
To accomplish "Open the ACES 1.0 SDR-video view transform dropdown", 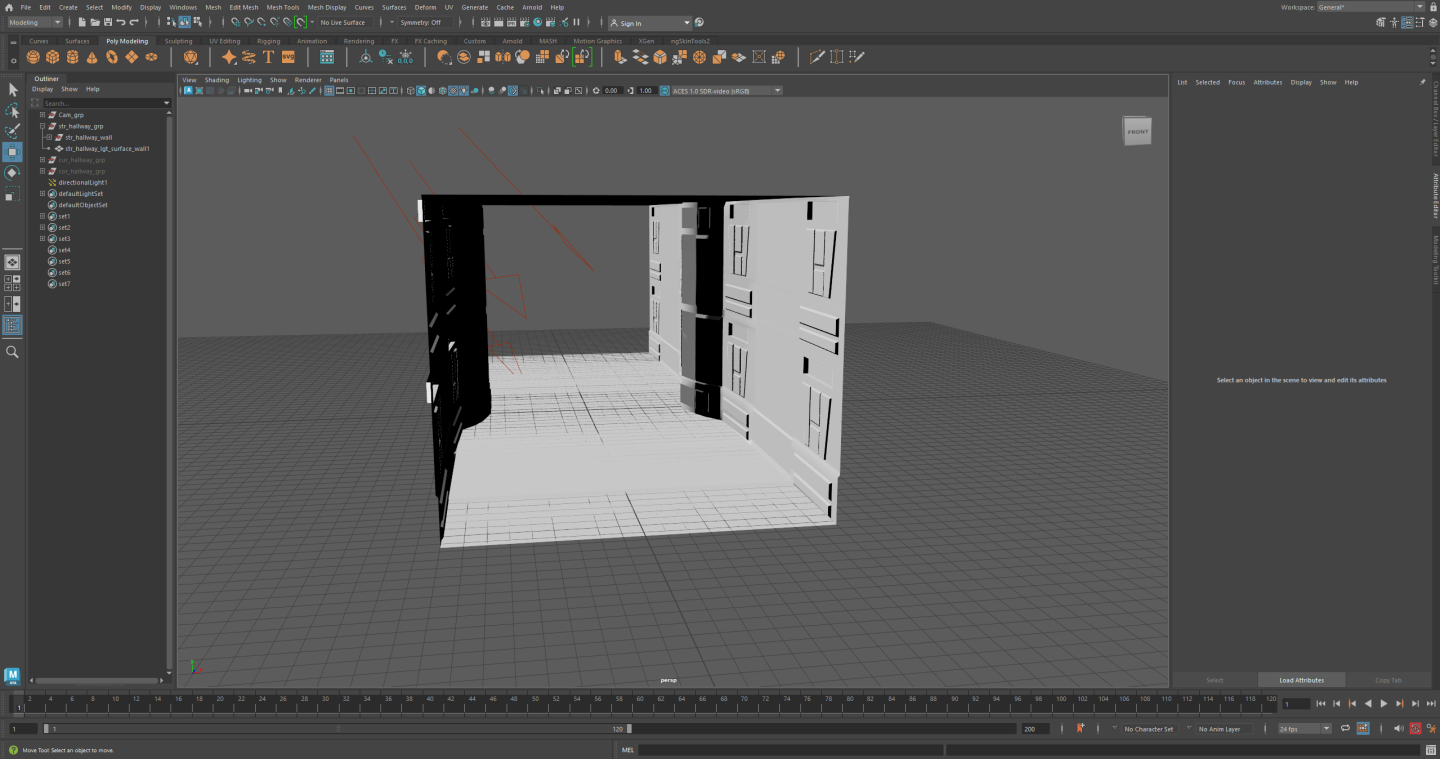I will click(727, 91).
